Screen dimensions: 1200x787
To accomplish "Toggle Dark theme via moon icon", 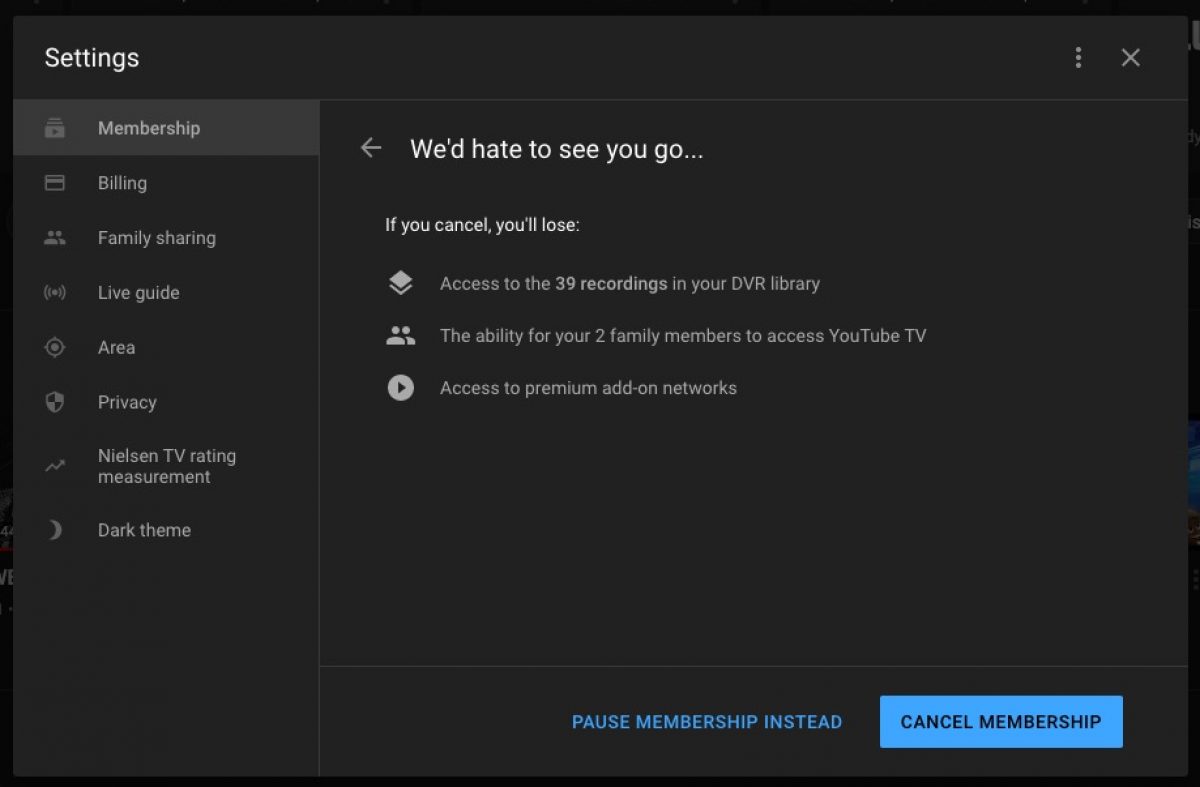I will (x=55, y=530).
